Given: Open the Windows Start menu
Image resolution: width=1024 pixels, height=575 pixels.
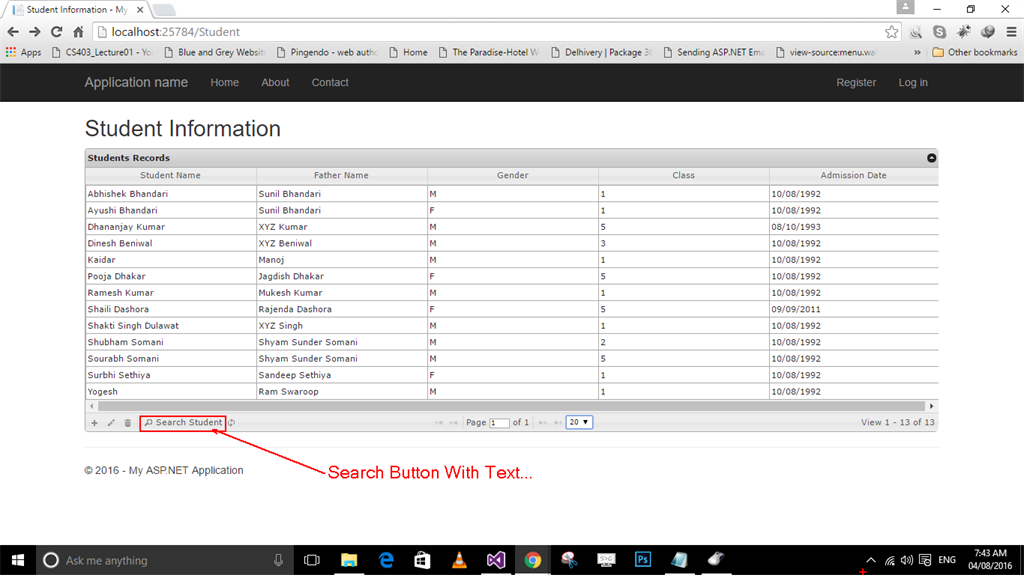Looking at the screenshot, I should click(x=18, y=560).
